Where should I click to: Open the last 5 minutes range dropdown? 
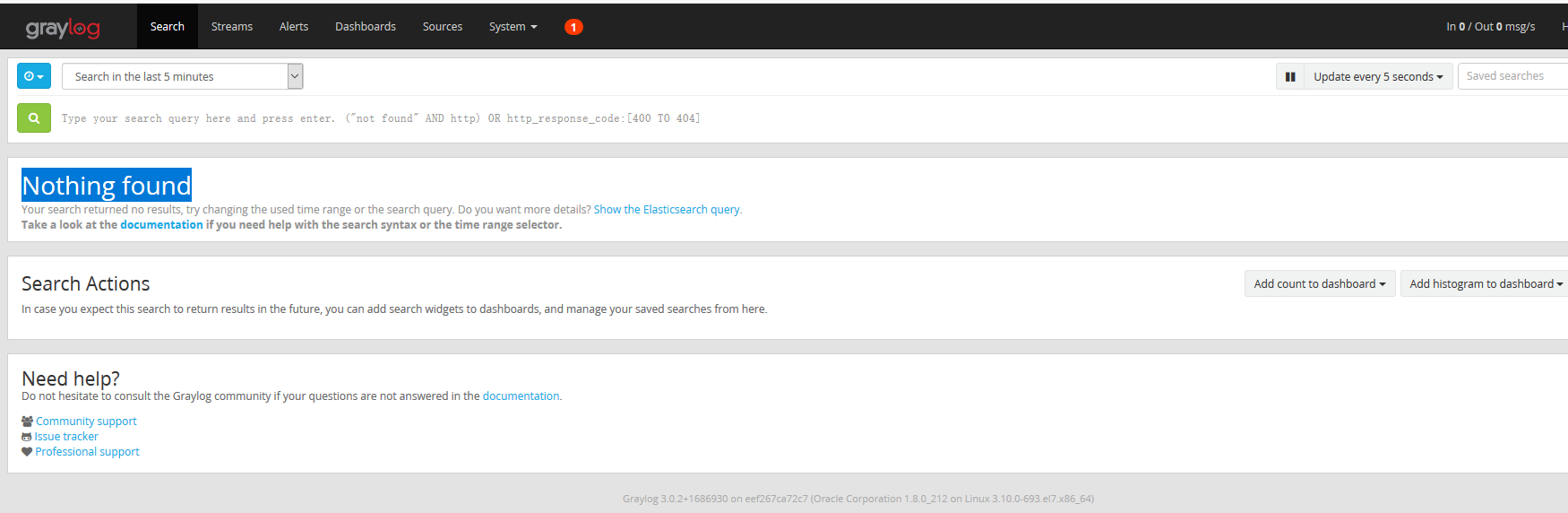pyautogui.click(x=183, y=76)
